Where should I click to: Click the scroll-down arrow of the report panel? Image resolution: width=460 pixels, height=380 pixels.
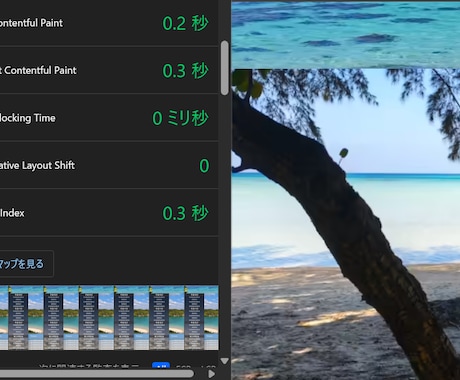(x=225, y=361)
